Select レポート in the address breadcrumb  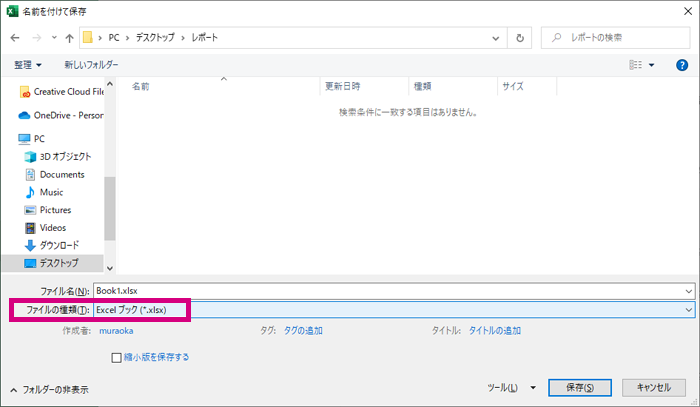pyautogui.click(x=204, y=38)
